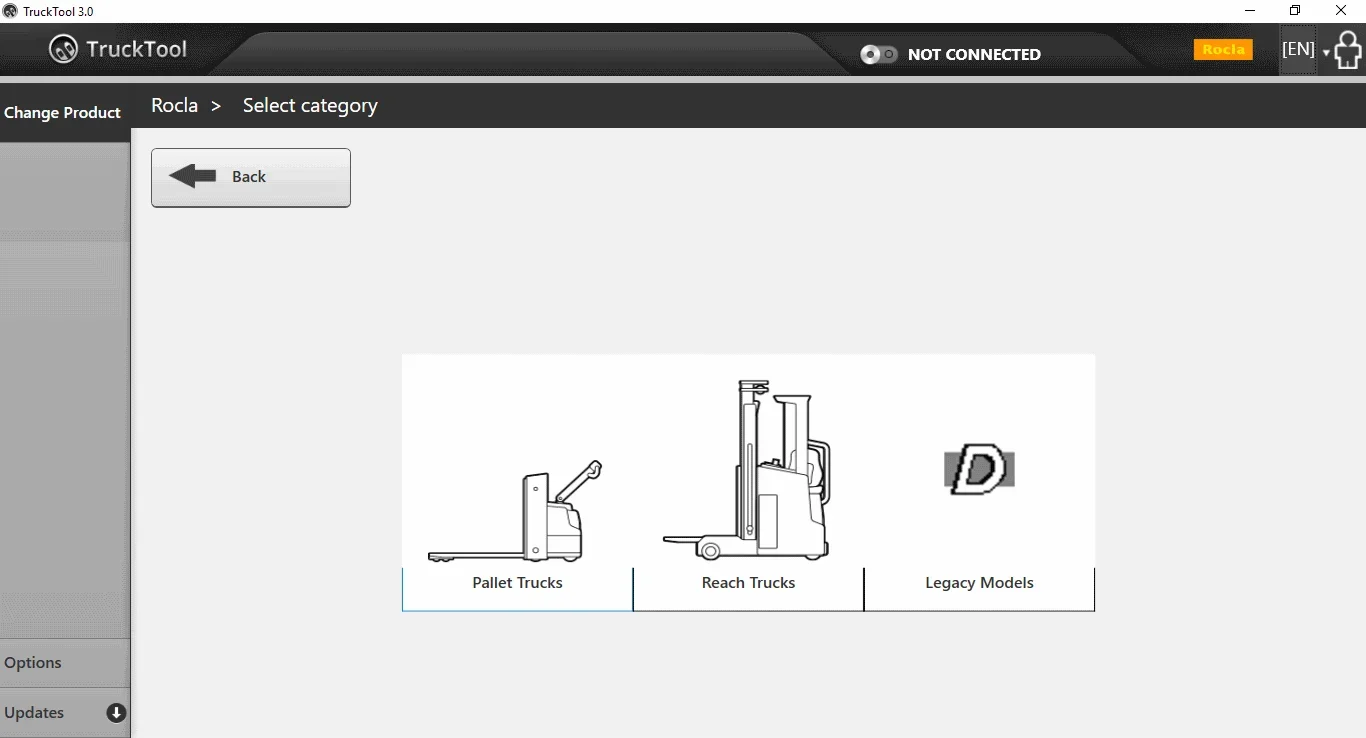Click the orange Rocla brand badge
The image size is (1366, 738).
[1223, 49]
